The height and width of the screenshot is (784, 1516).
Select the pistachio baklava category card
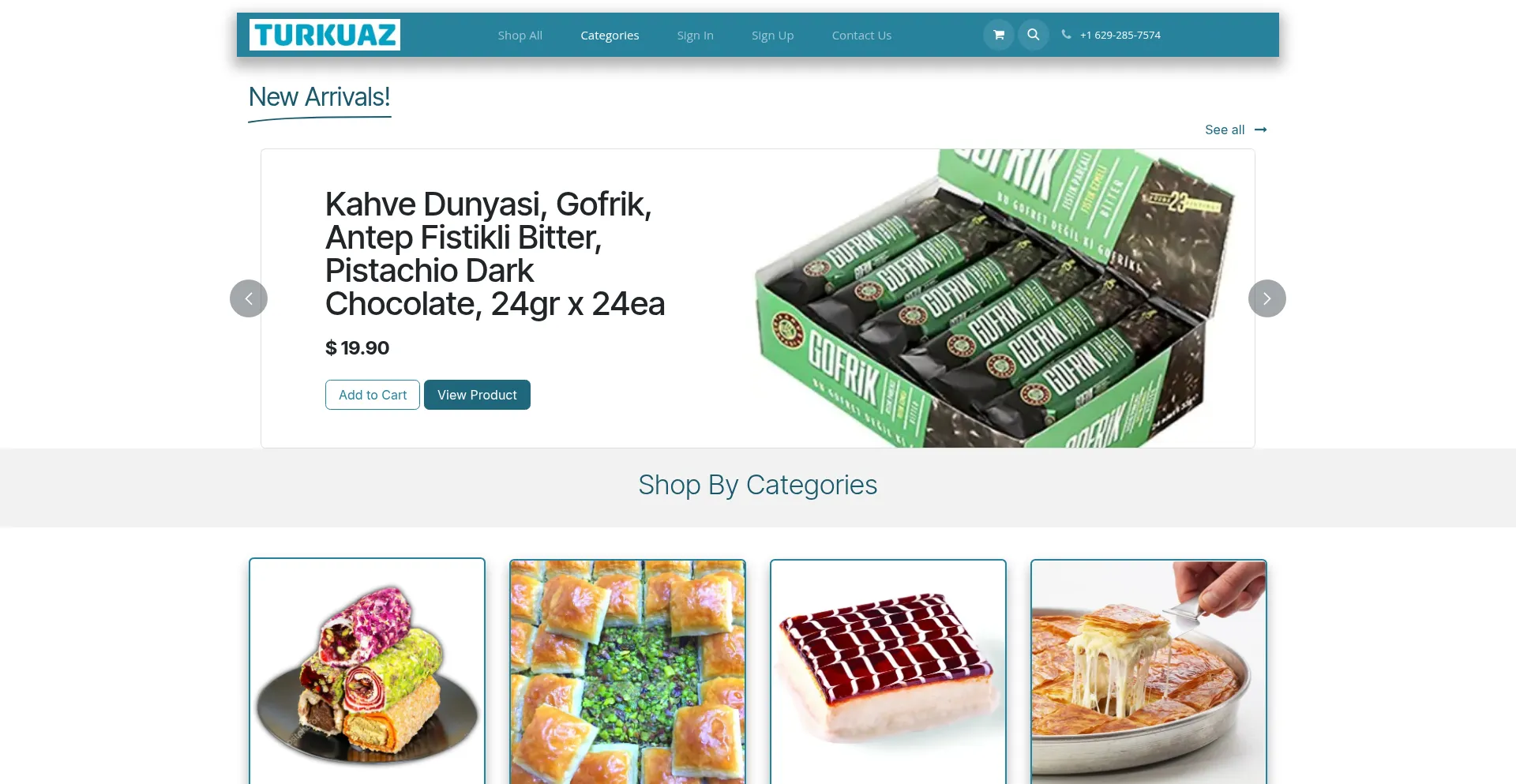tap(628, 672)
